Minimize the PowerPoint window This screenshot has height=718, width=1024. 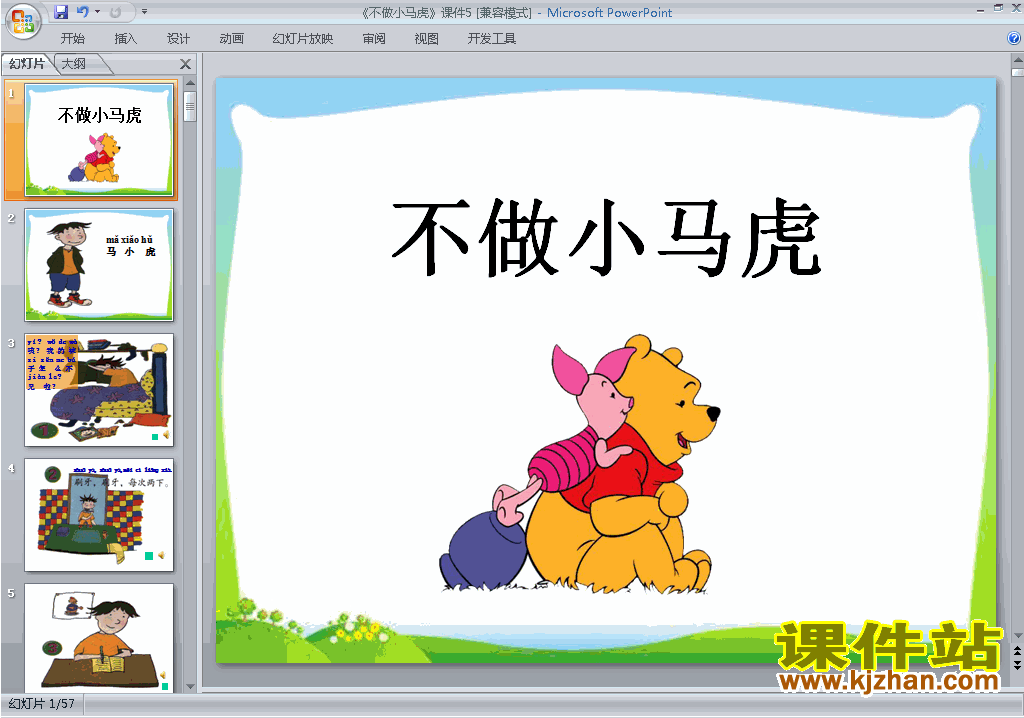coord(980,10)
